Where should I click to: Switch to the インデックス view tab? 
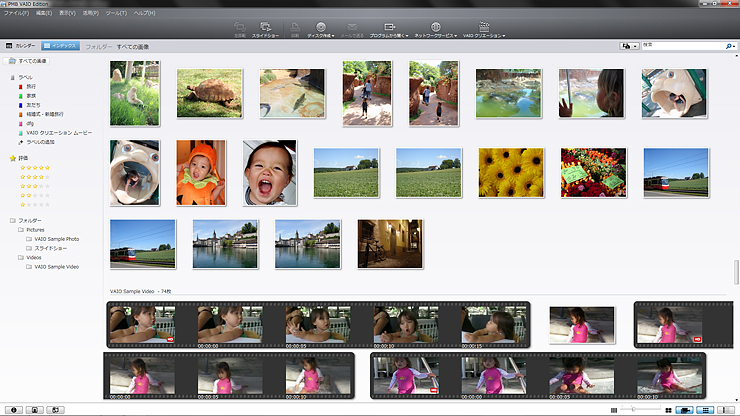point(60,46)
